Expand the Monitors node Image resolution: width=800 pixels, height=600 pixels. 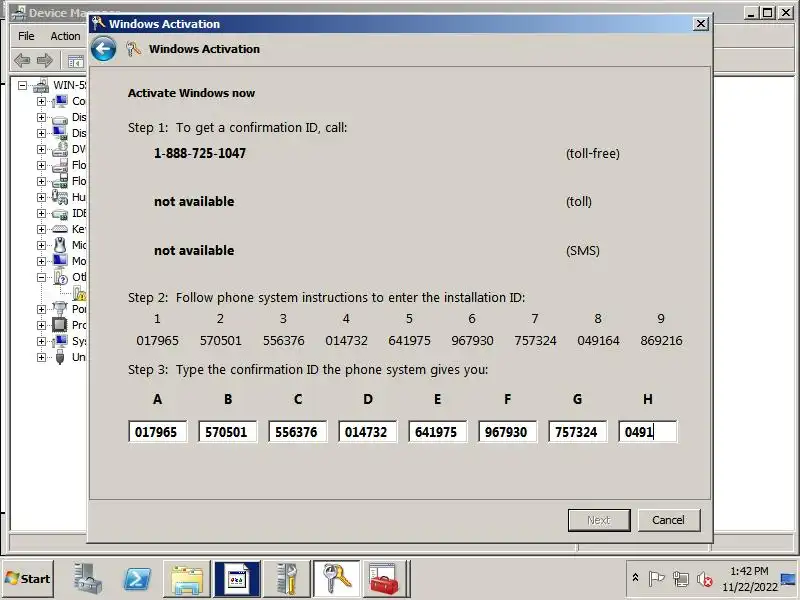pos(41,261)
